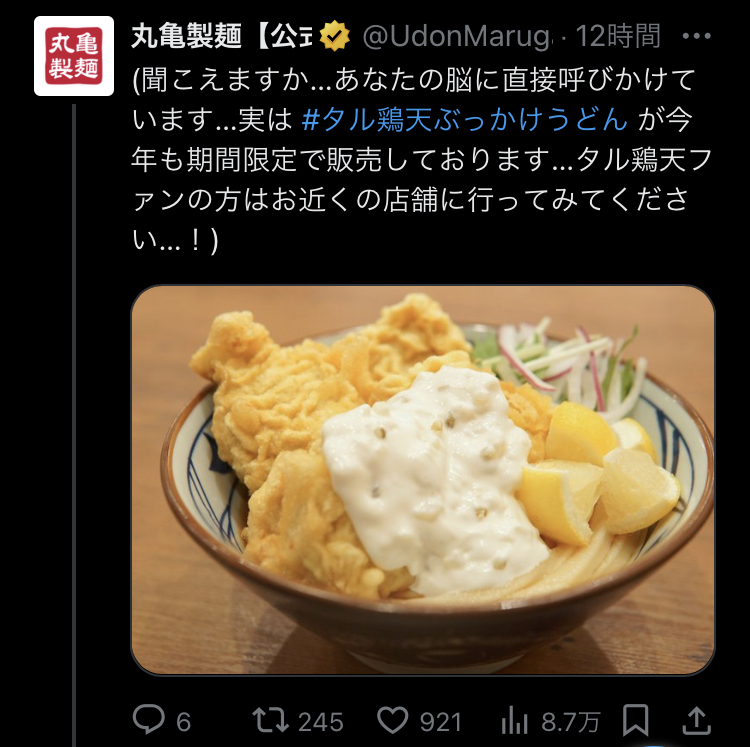Open the @UdonMaruga handle link
The height and width of the screenshot is (747, 750).
(x=457, y=36)
